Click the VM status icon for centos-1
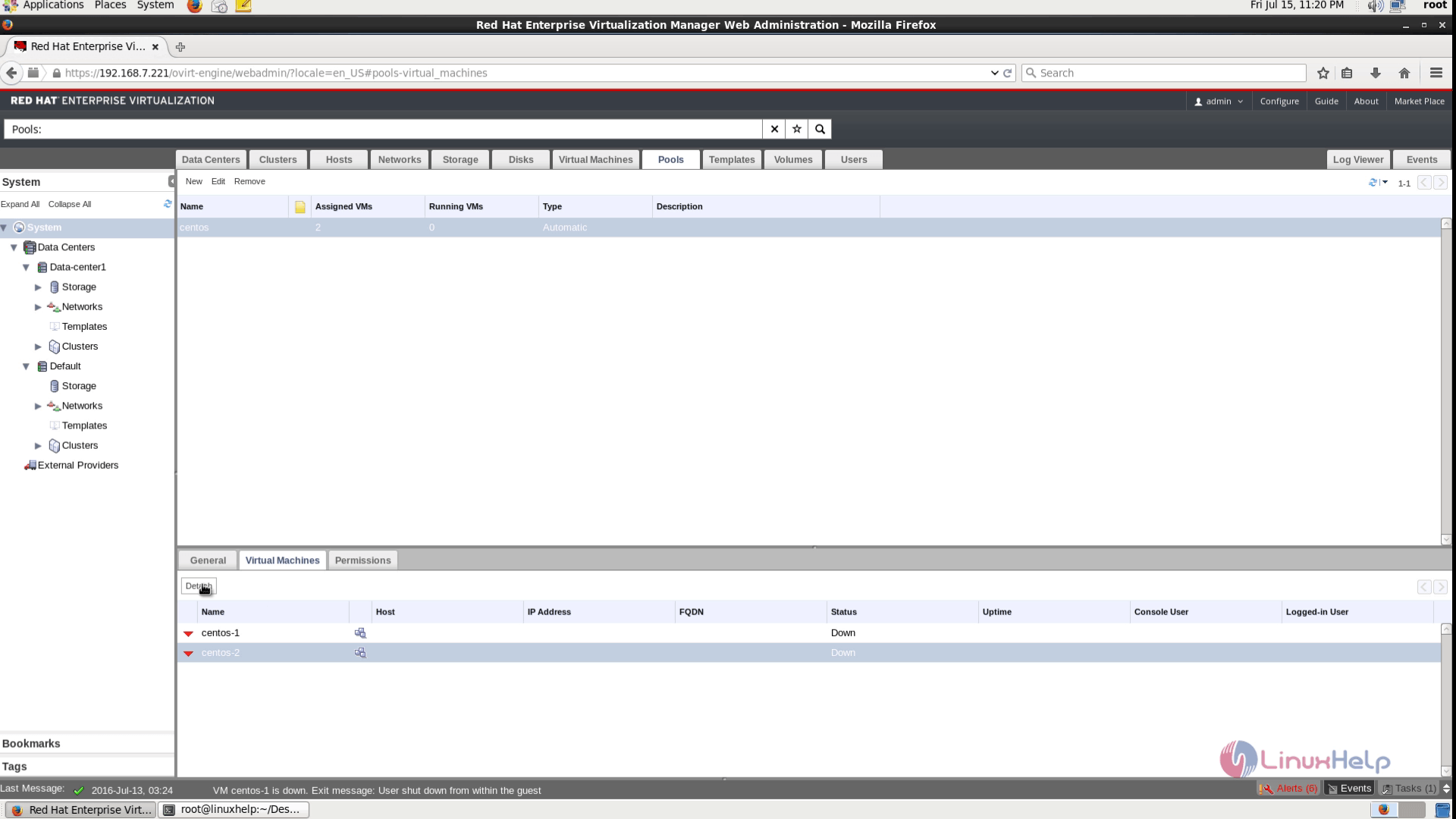This screenshot has width=1456, height=819. click(189, 632)
